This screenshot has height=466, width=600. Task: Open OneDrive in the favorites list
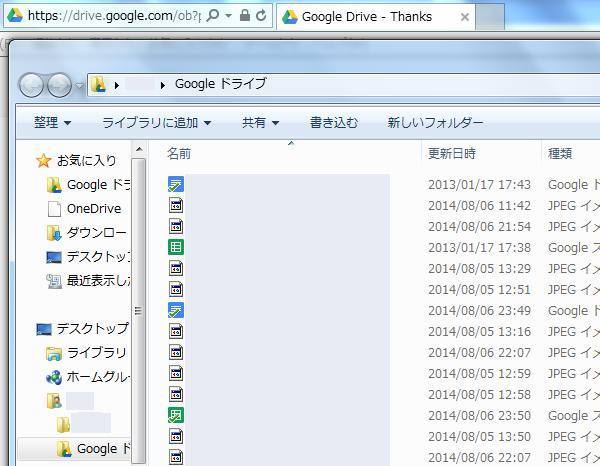coord(93,208)
